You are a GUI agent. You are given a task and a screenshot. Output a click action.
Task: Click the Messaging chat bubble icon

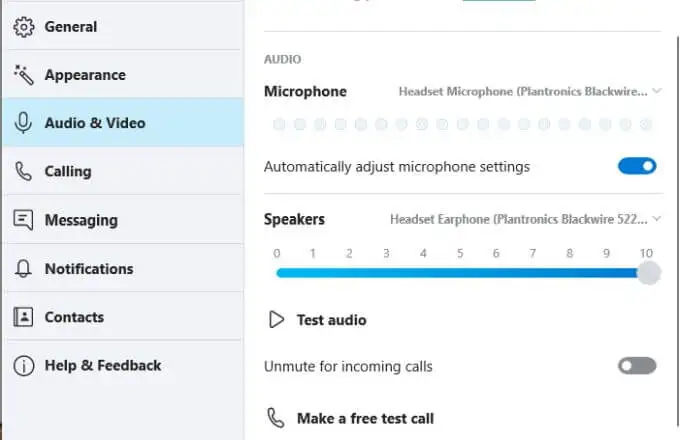pyautogui.click(x=23, y=220)
